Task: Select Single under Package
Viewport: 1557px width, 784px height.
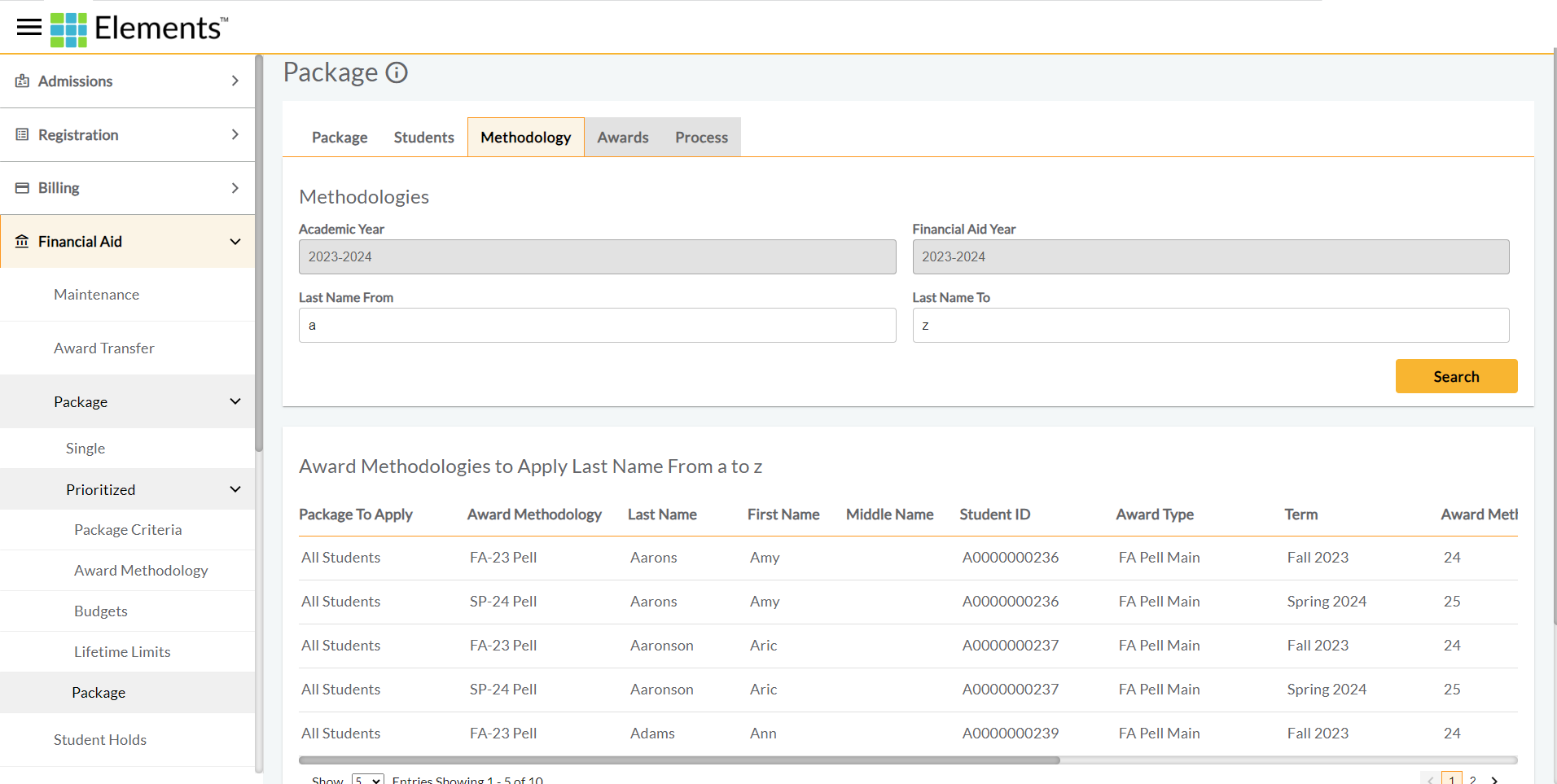Action: [86, 449]
